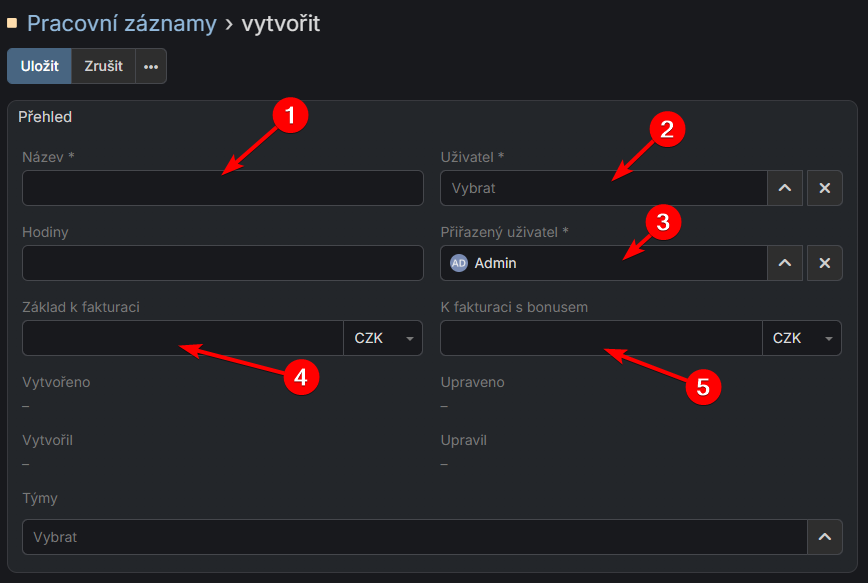Collapse the Uživatel selection arrow
The height and width of the screenshot is (583, 868).
point(785,187)
